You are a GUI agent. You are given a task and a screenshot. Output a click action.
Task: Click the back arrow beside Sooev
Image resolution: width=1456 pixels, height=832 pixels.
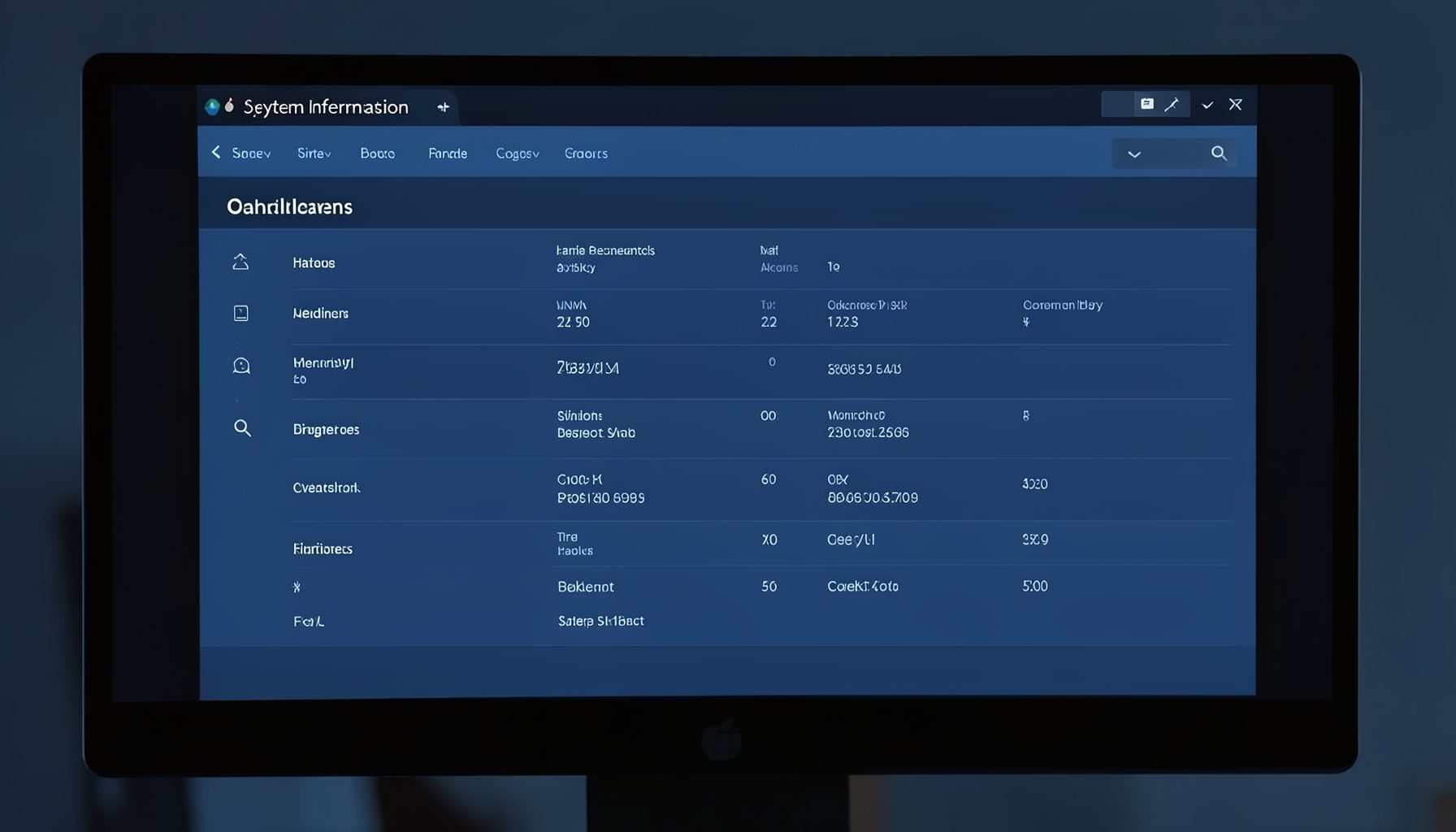[216, 152]
